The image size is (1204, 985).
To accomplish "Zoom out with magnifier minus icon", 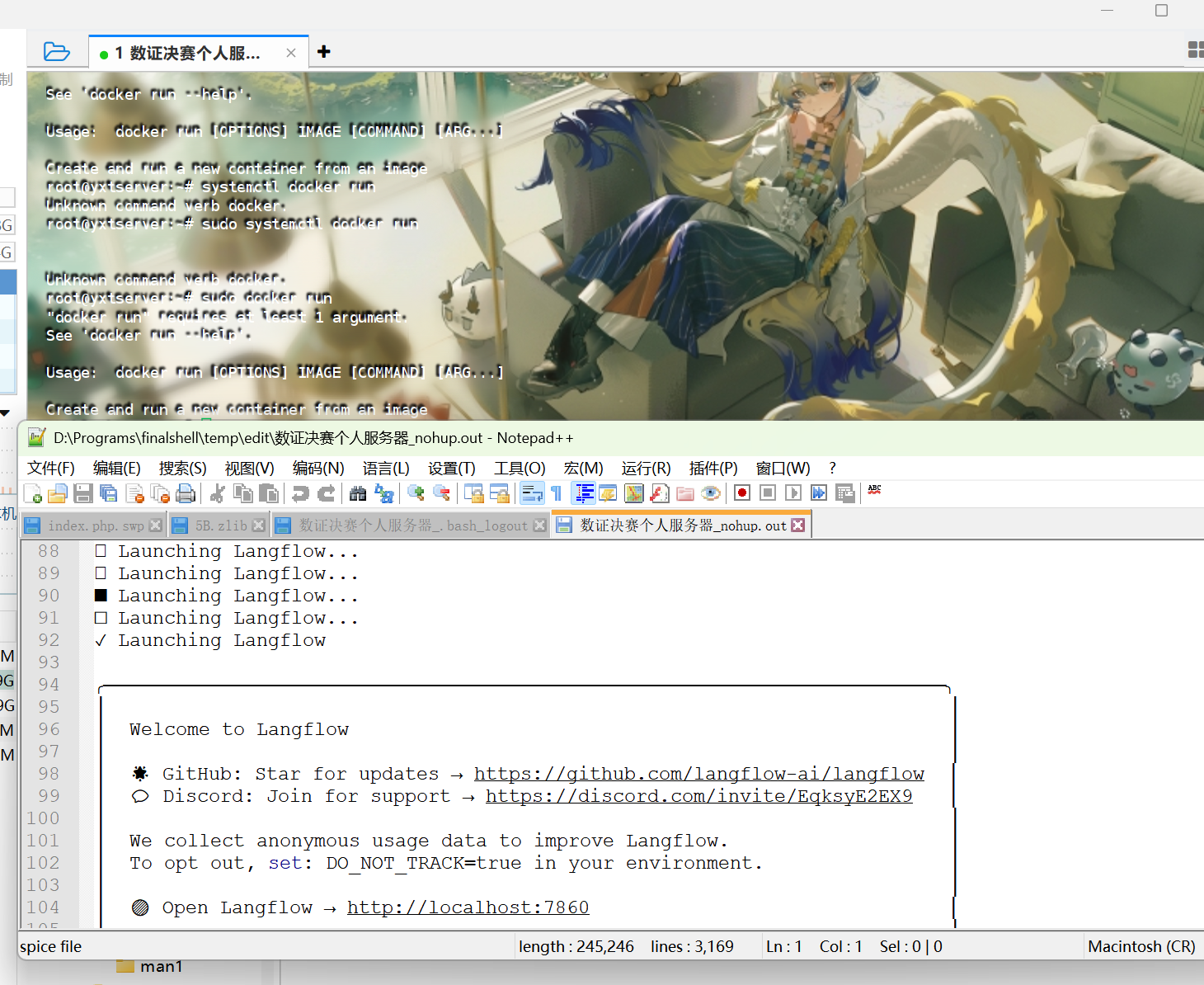I will click(442, 493).
